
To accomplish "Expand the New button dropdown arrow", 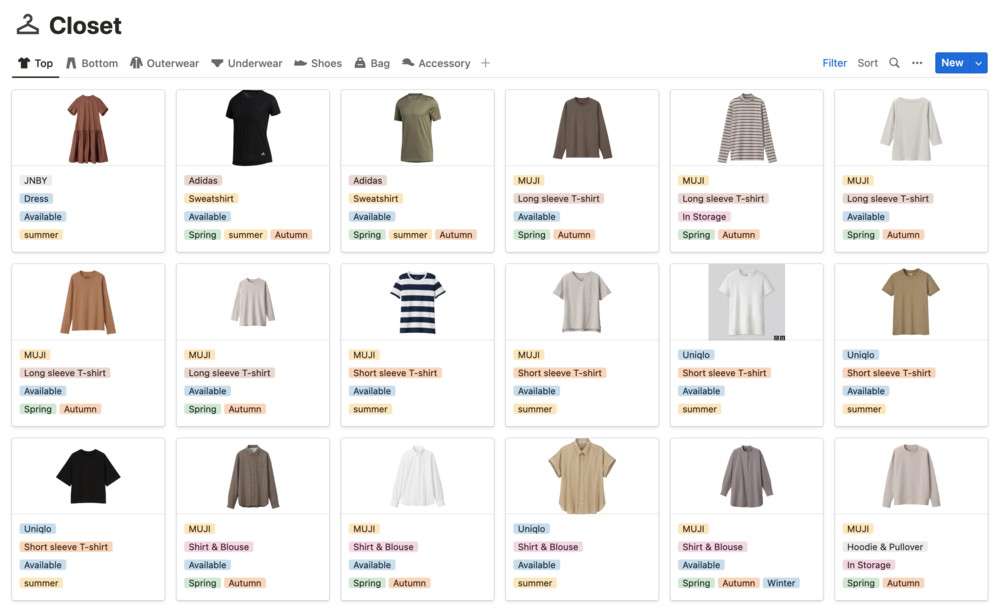I will pos(979,63).
